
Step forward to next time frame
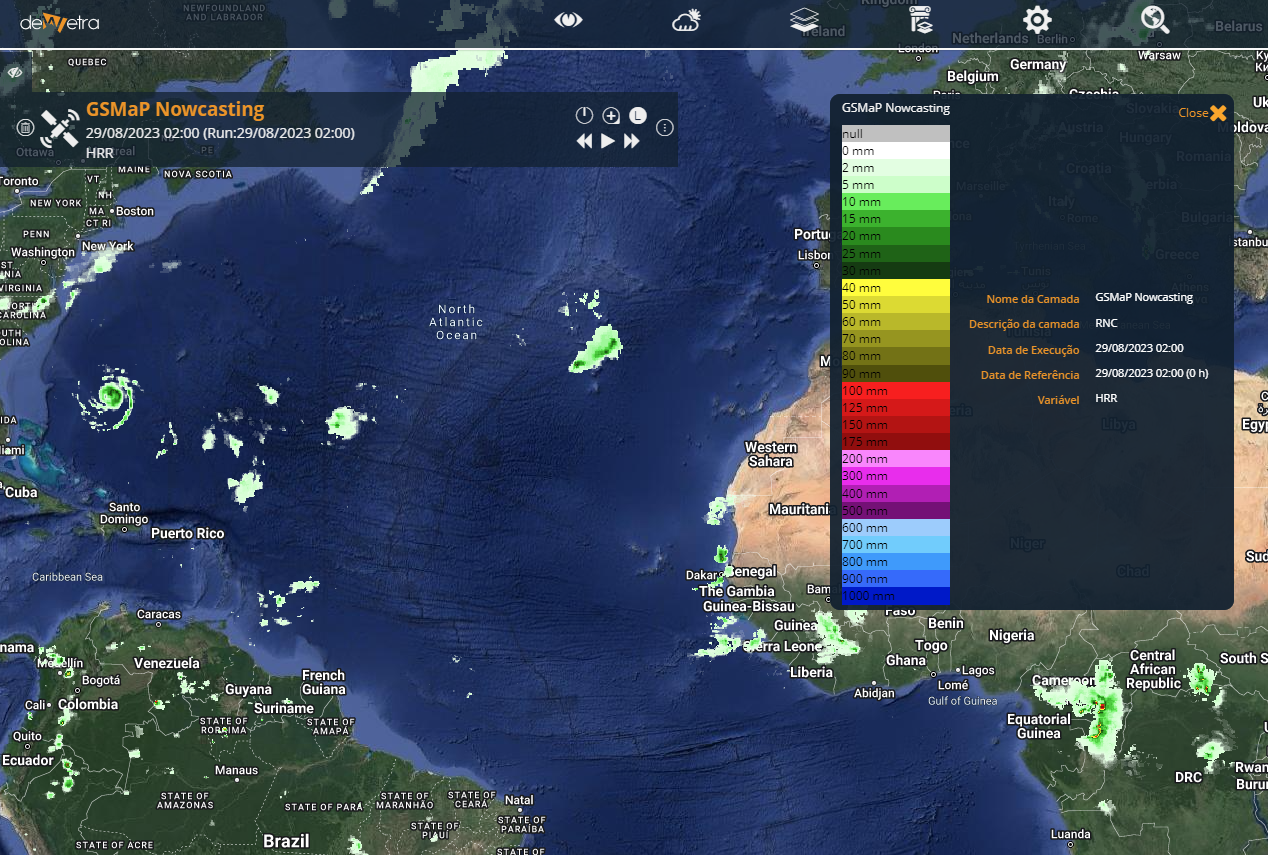pos(632,141)
